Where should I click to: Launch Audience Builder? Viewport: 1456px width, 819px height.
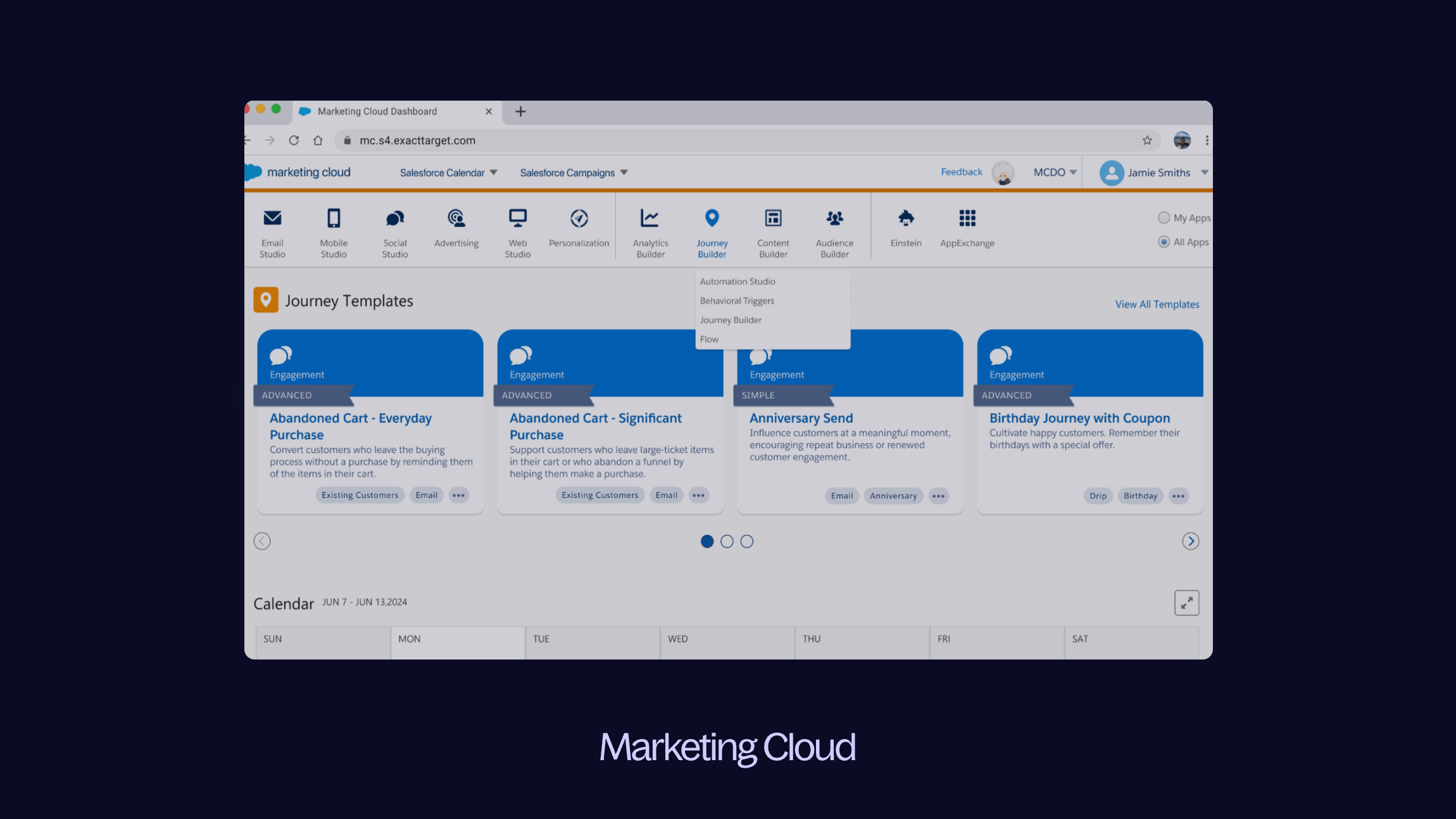(x=834, y=232)
